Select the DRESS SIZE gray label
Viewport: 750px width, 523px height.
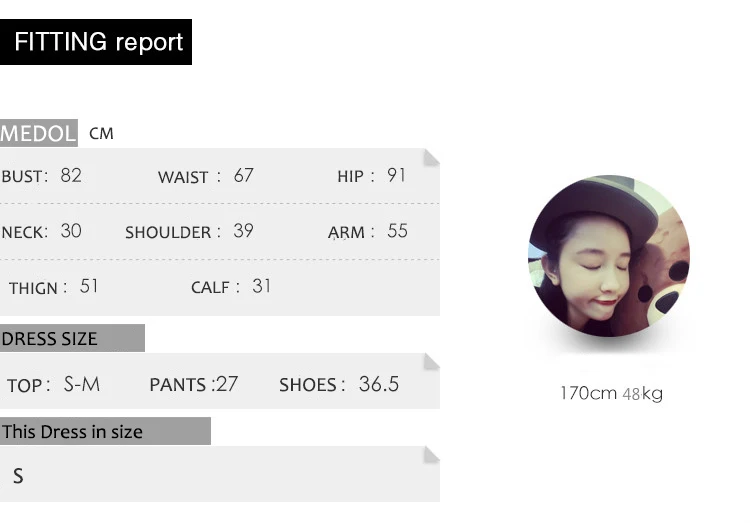72,338
